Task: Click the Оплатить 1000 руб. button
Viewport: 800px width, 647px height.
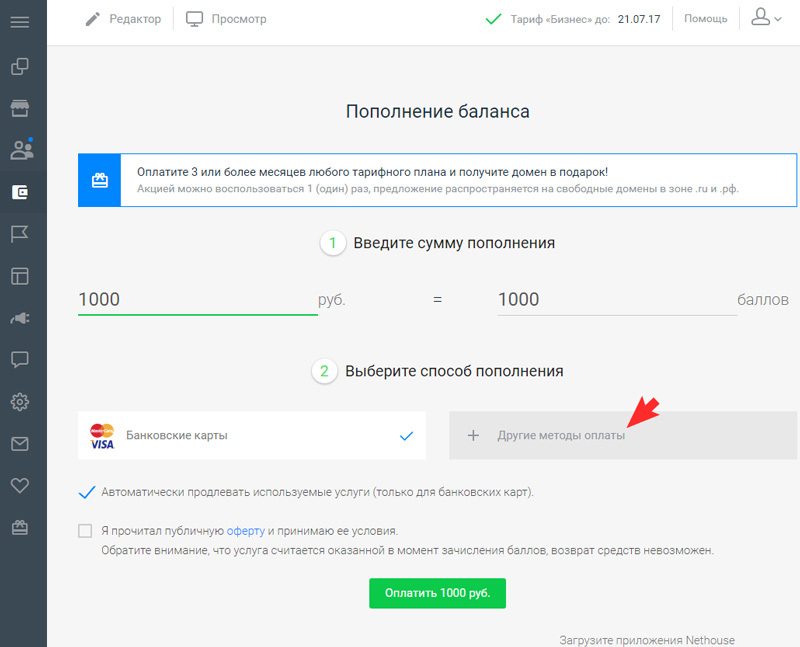Action: tap(437, 593)
